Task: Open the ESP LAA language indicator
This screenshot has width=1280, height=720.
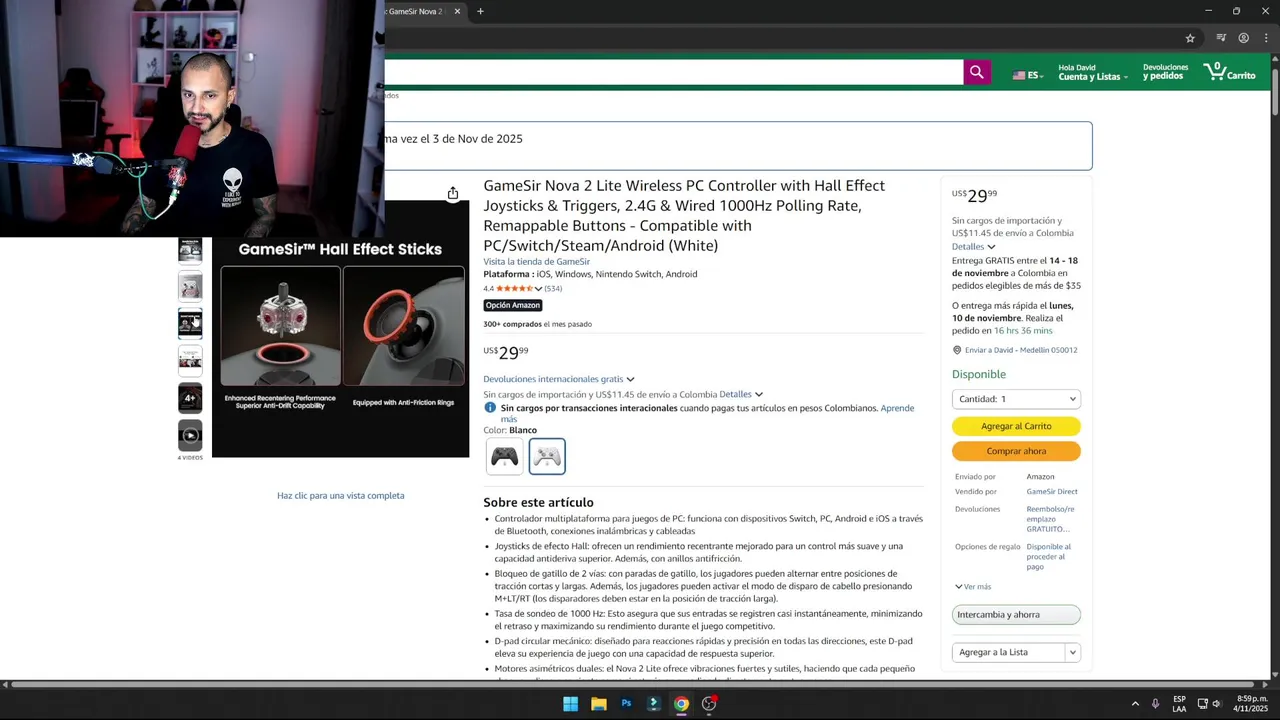Action: click(x=1180, y=704)
